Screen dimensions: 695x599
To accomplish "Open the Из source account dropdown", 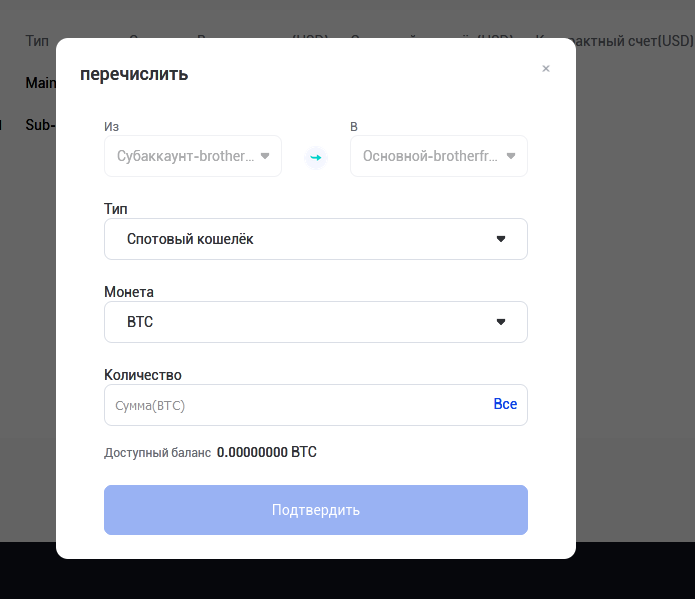I will click(x=193, y=156).
